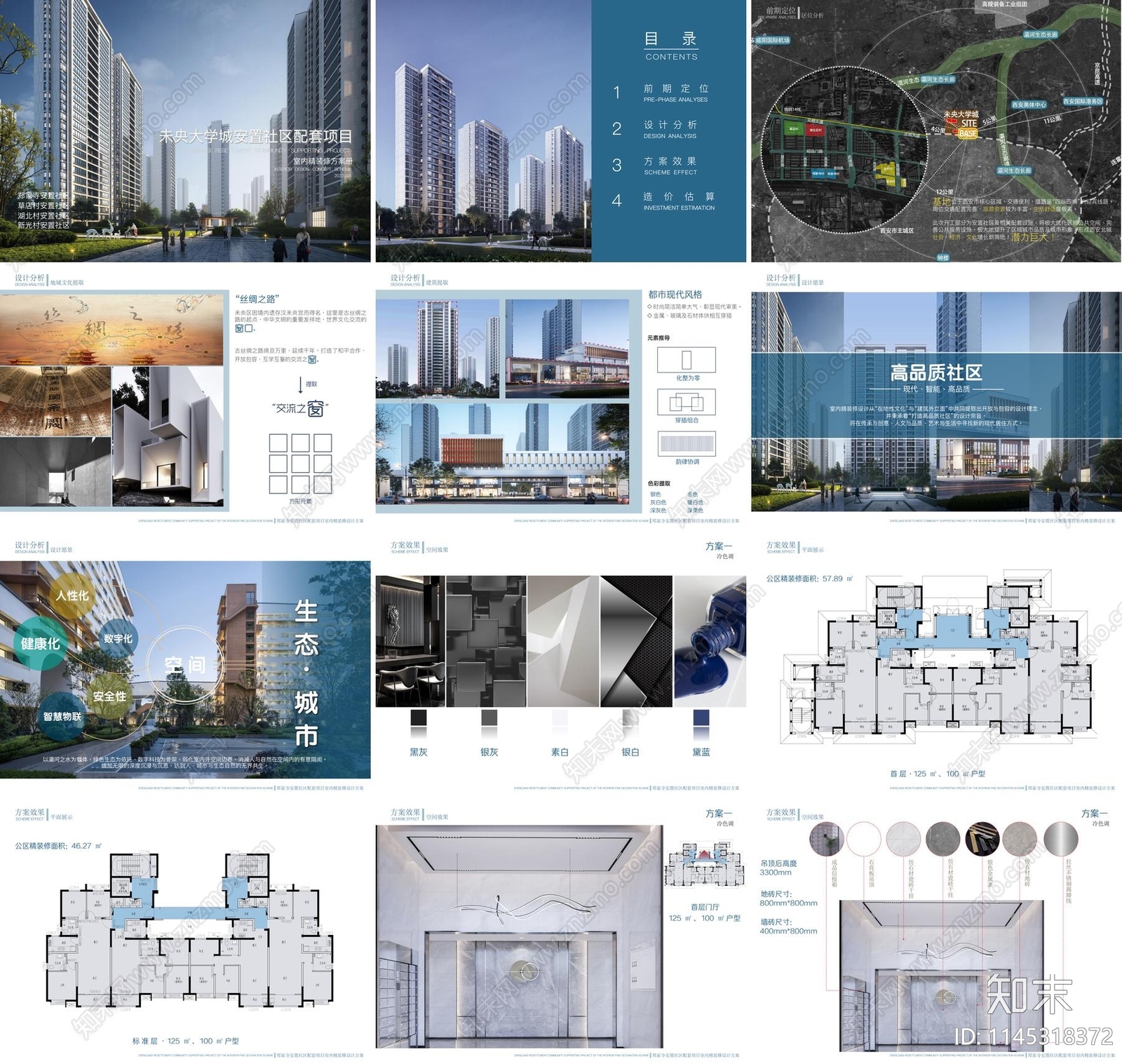1122x1064 pixels.
Task: Click the 西安国际港务区 map label
Action: (1083, 101)
